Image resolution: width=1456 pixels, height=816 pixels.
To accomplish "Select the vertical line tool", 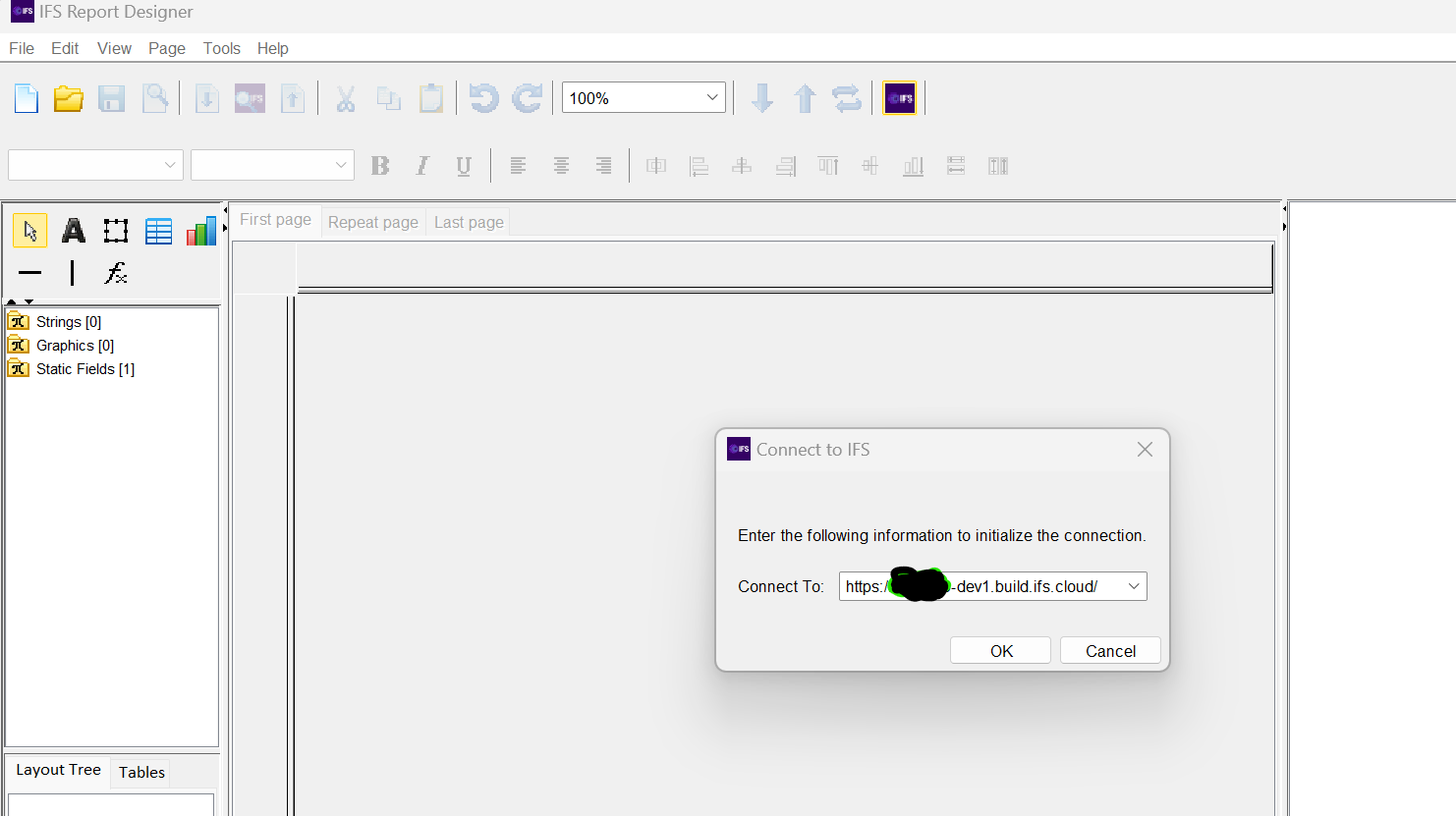I will [x=73, y=273].
